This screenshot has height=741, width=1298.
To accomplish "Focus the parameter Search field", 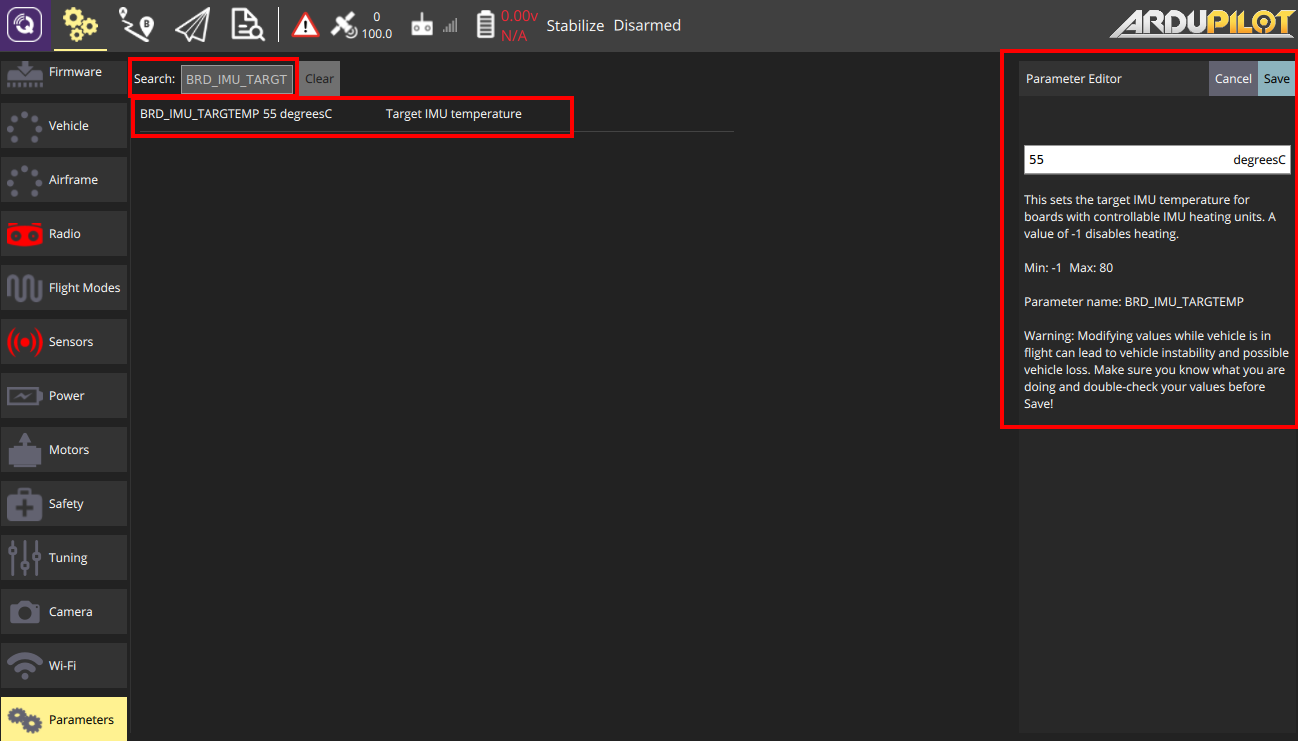I will pos(237,79).
